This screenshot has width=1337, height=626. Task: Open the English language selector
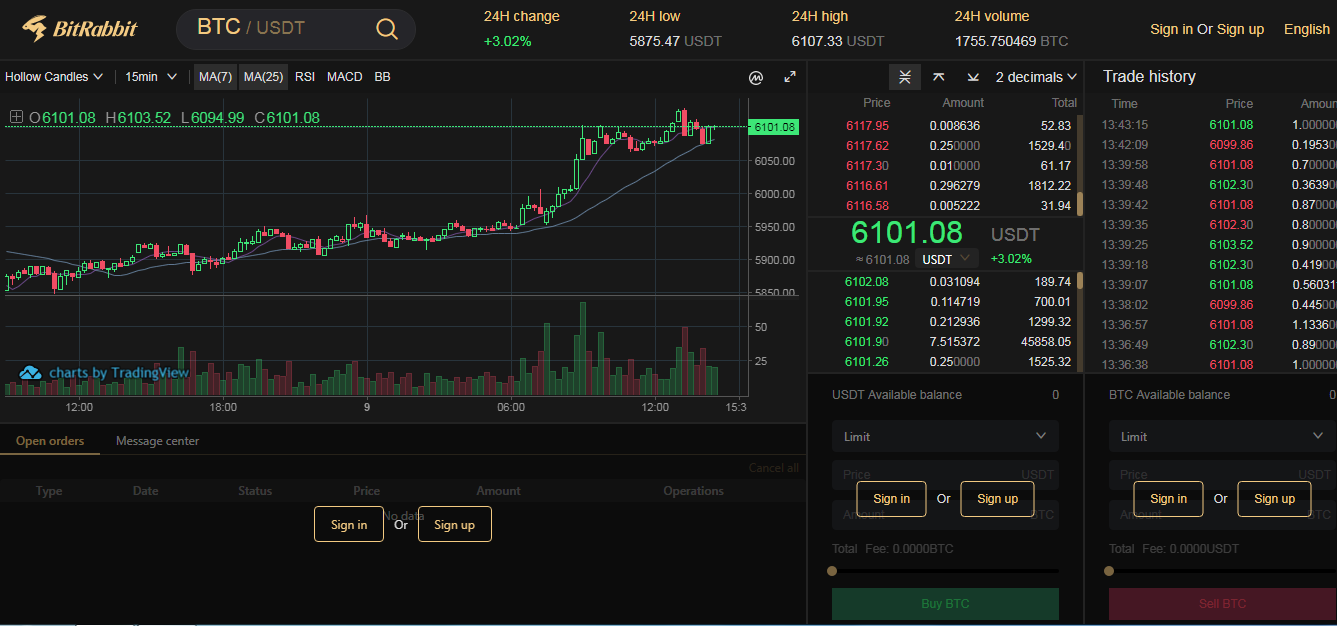tap(1306, 29)
